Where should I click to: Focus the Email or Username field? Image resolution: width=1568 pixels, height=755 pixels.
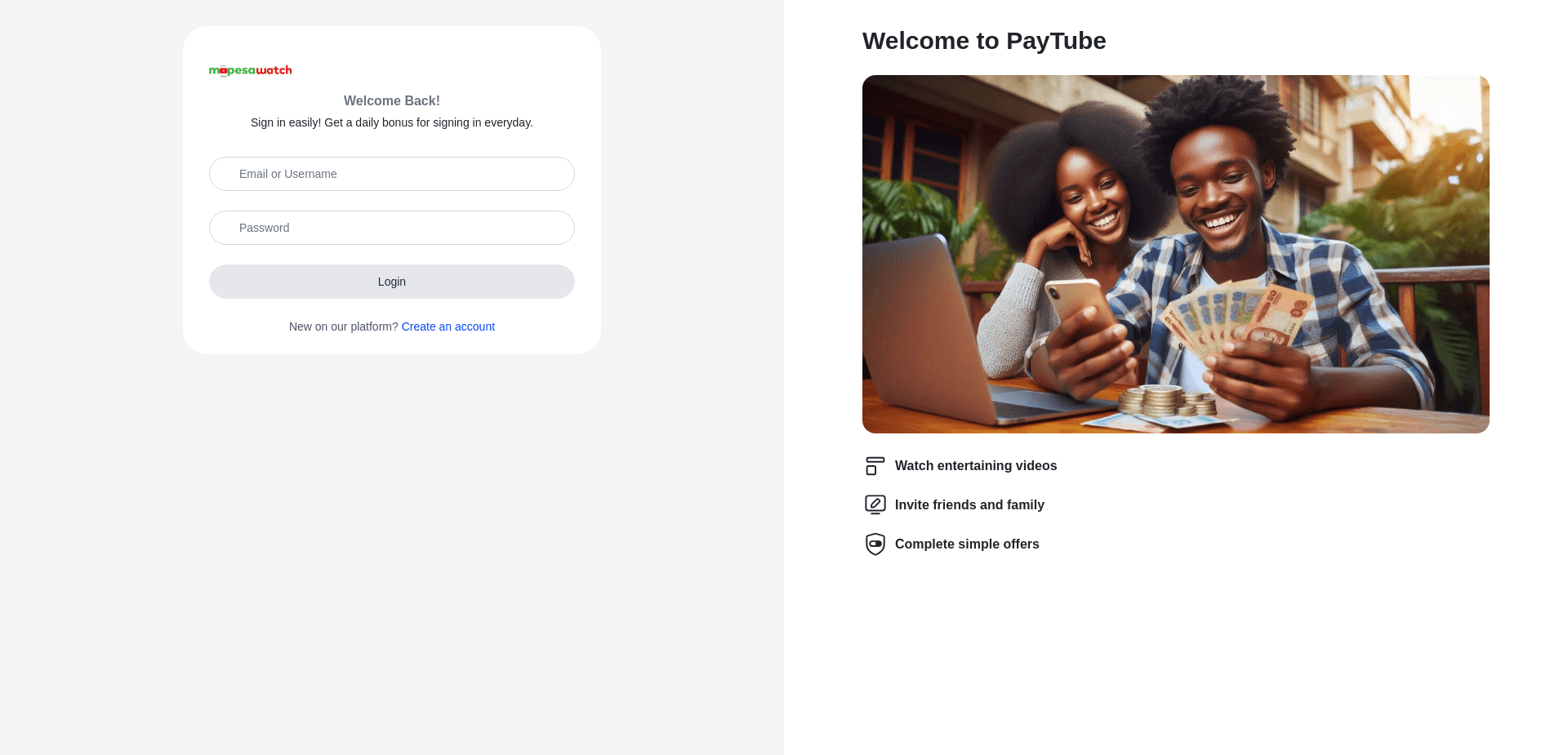click(392, 174)
